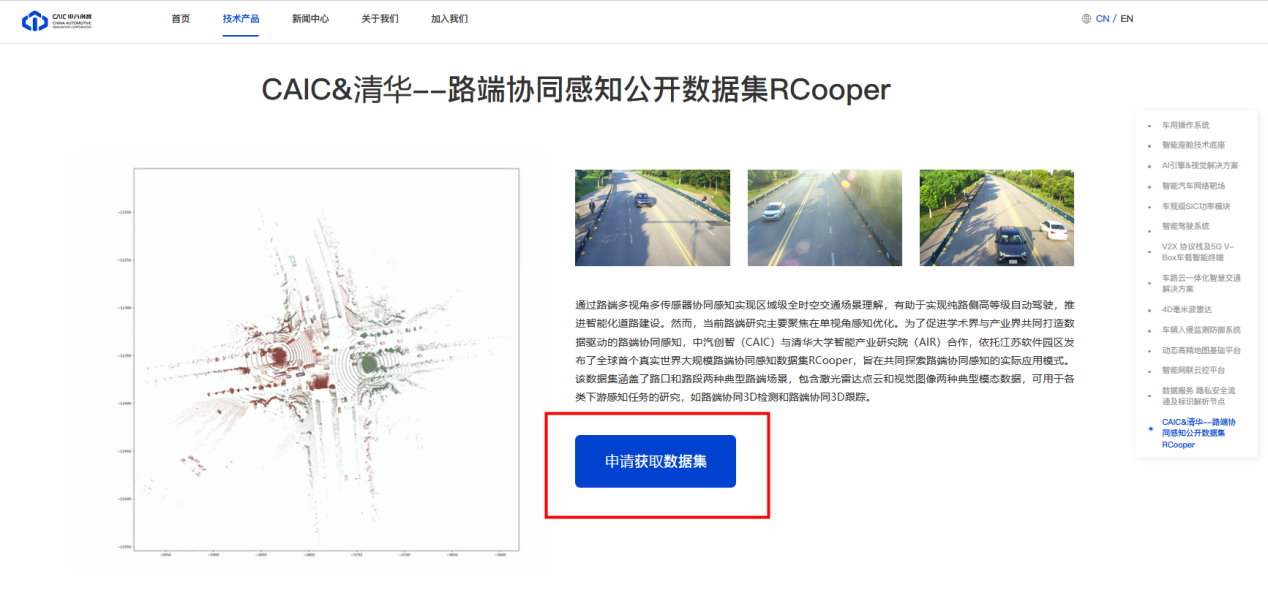Image resolution: width=1268 pixels, height=601 pixels.
Task: Select 车用操作系统 in the side navigation
Action: pyautogui.click(x=1185, y=125)
